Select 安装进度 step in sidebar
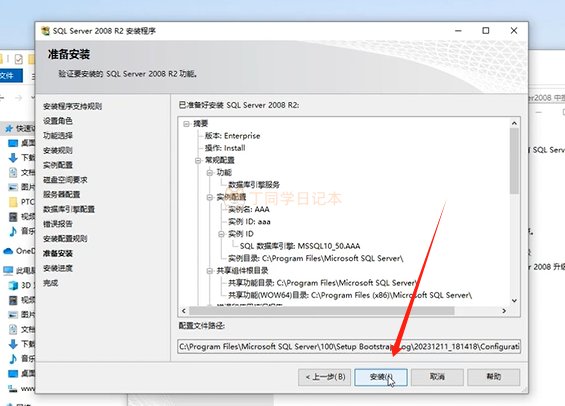 [x=58, y=268]
